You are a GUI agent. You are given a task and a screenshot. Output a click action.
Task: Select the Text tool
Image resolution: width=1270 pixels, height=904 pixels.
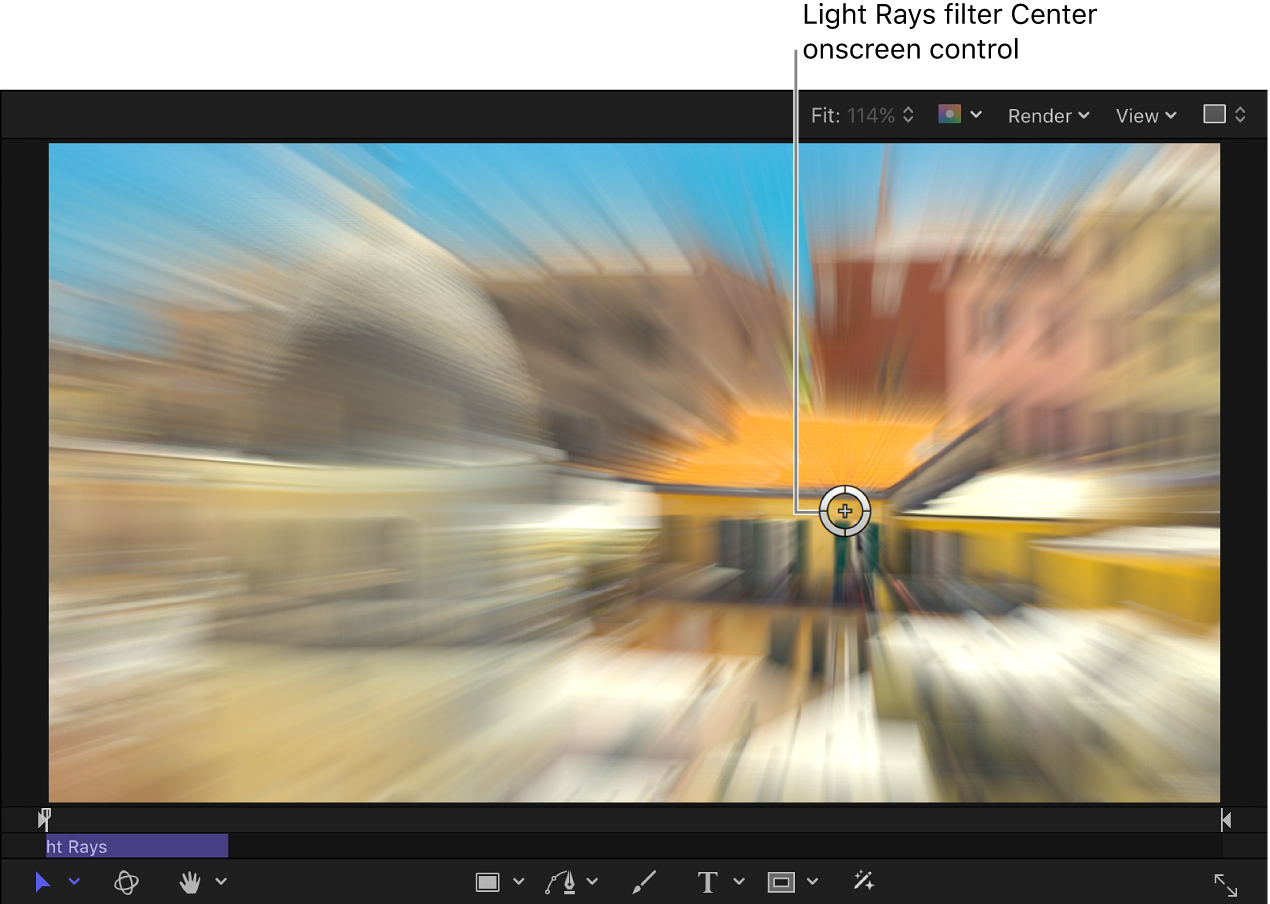(x=707, y=882)
